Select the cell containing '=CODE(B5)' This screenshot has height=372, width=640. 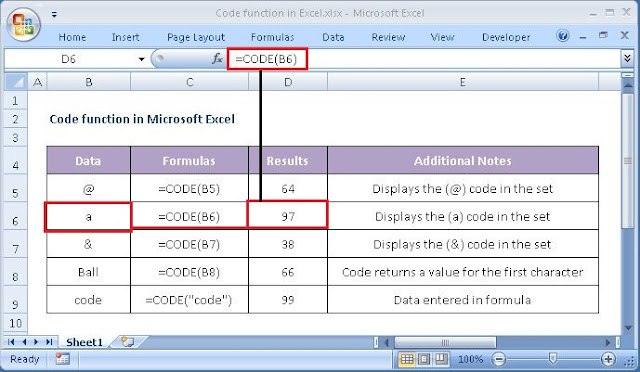click(x=189, y=188)
